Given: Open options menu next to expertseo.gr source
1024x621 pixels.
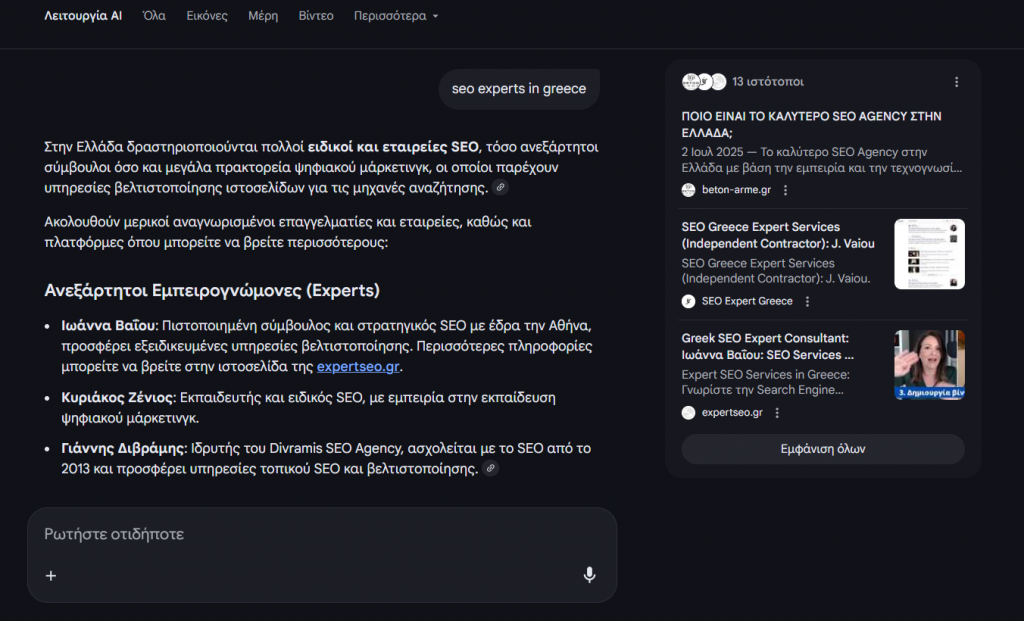Looking at the screenshot, I should pos(777,413).
